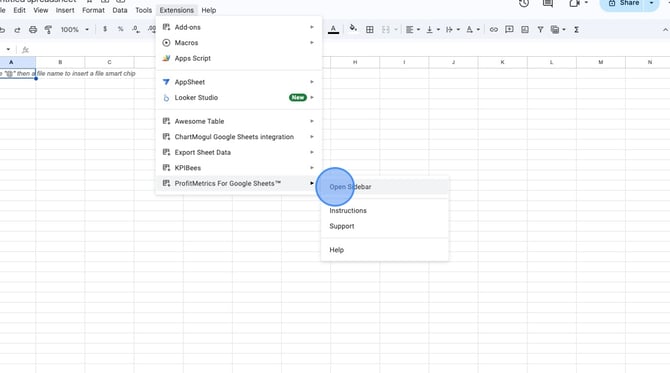Select column K header
This screenshot has height=373, width=670.
pyautogui.click(x=502, y=62)
